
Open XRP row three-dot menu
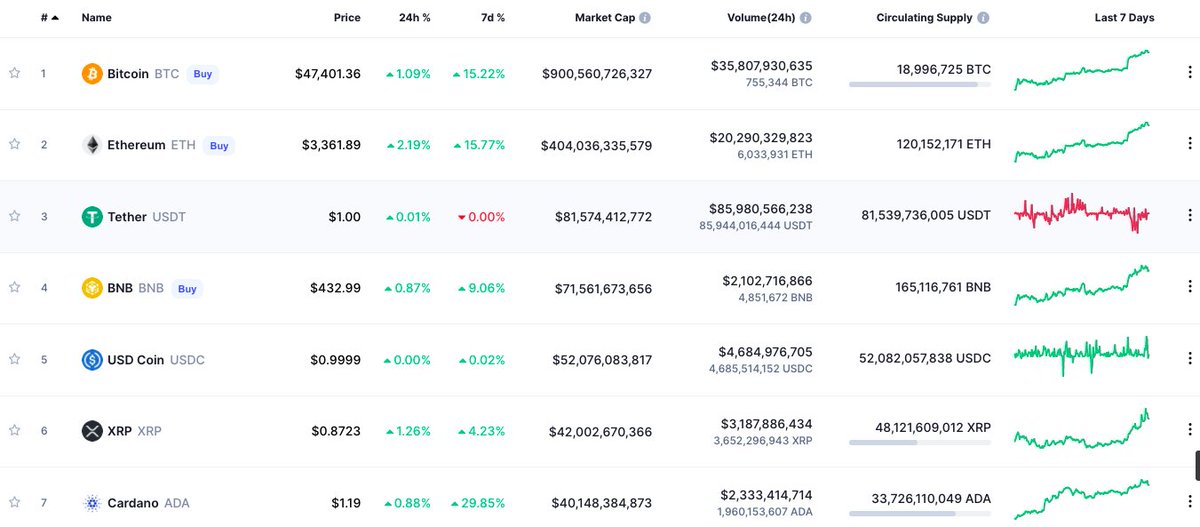1189,430
